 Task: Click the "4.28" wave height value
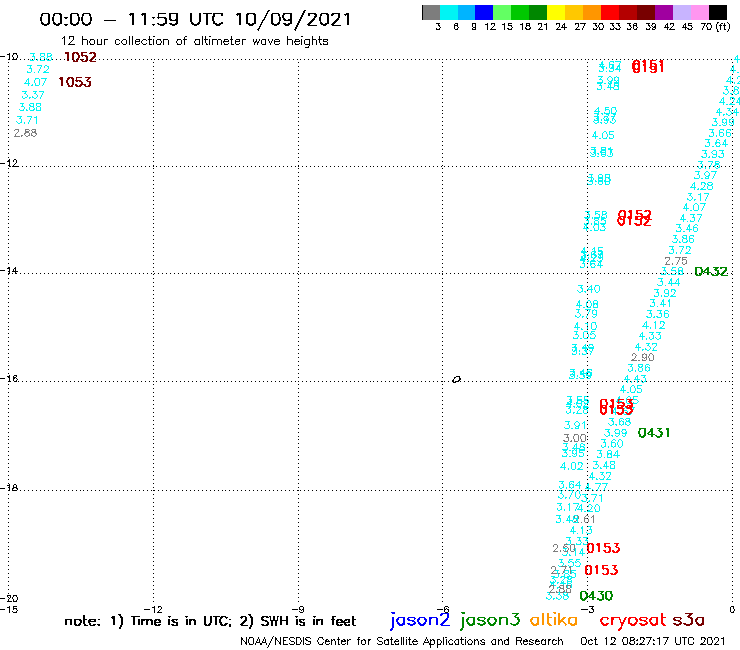(x=701, y=186)
